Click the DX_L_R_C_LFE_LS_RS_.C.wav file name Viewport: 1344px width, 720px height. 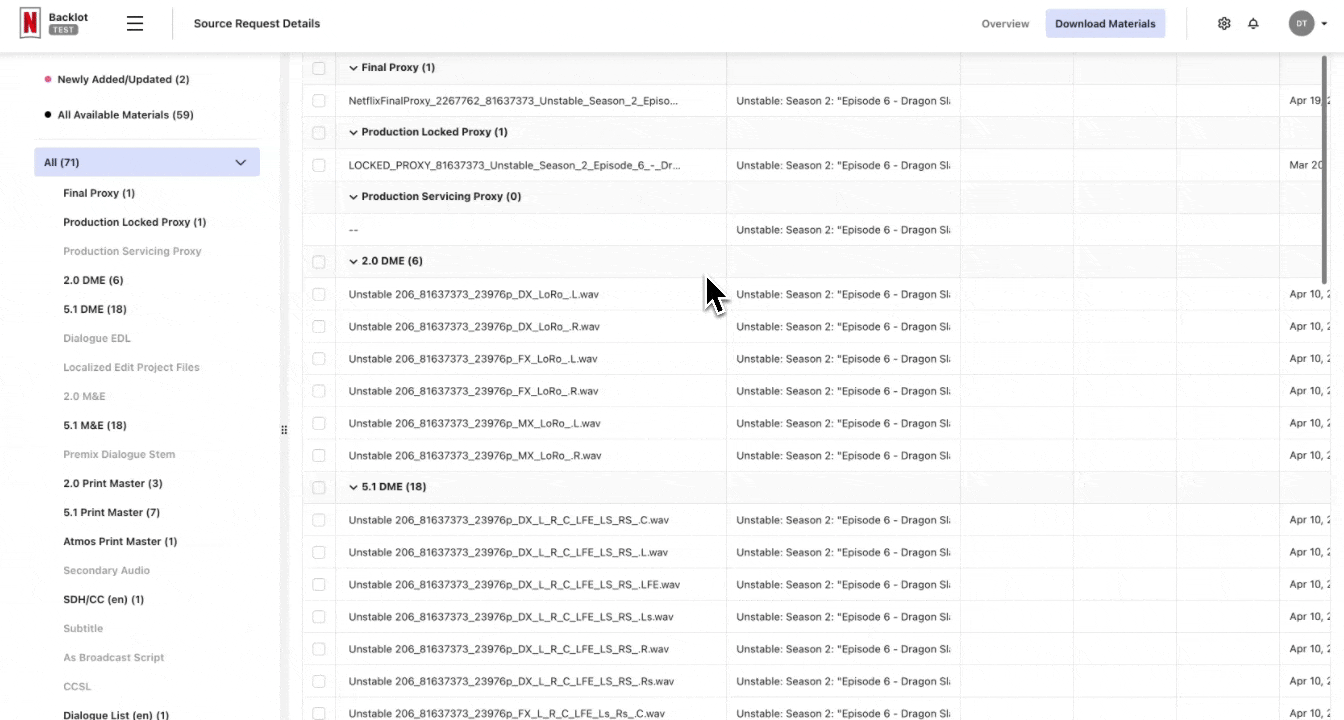[509, 520]
